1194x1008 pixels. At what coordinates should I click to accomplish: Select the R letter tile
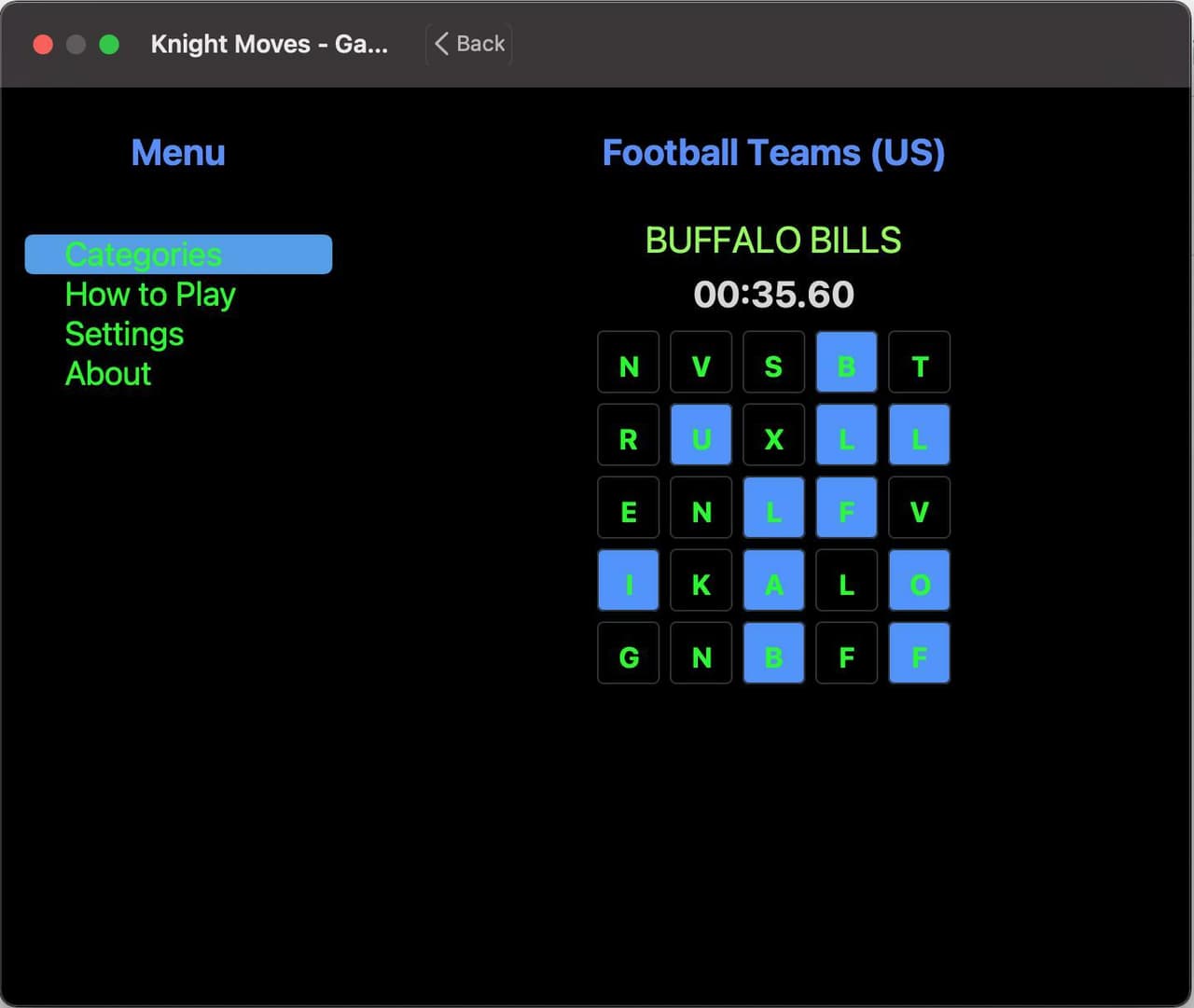click(x=629, y=435)
